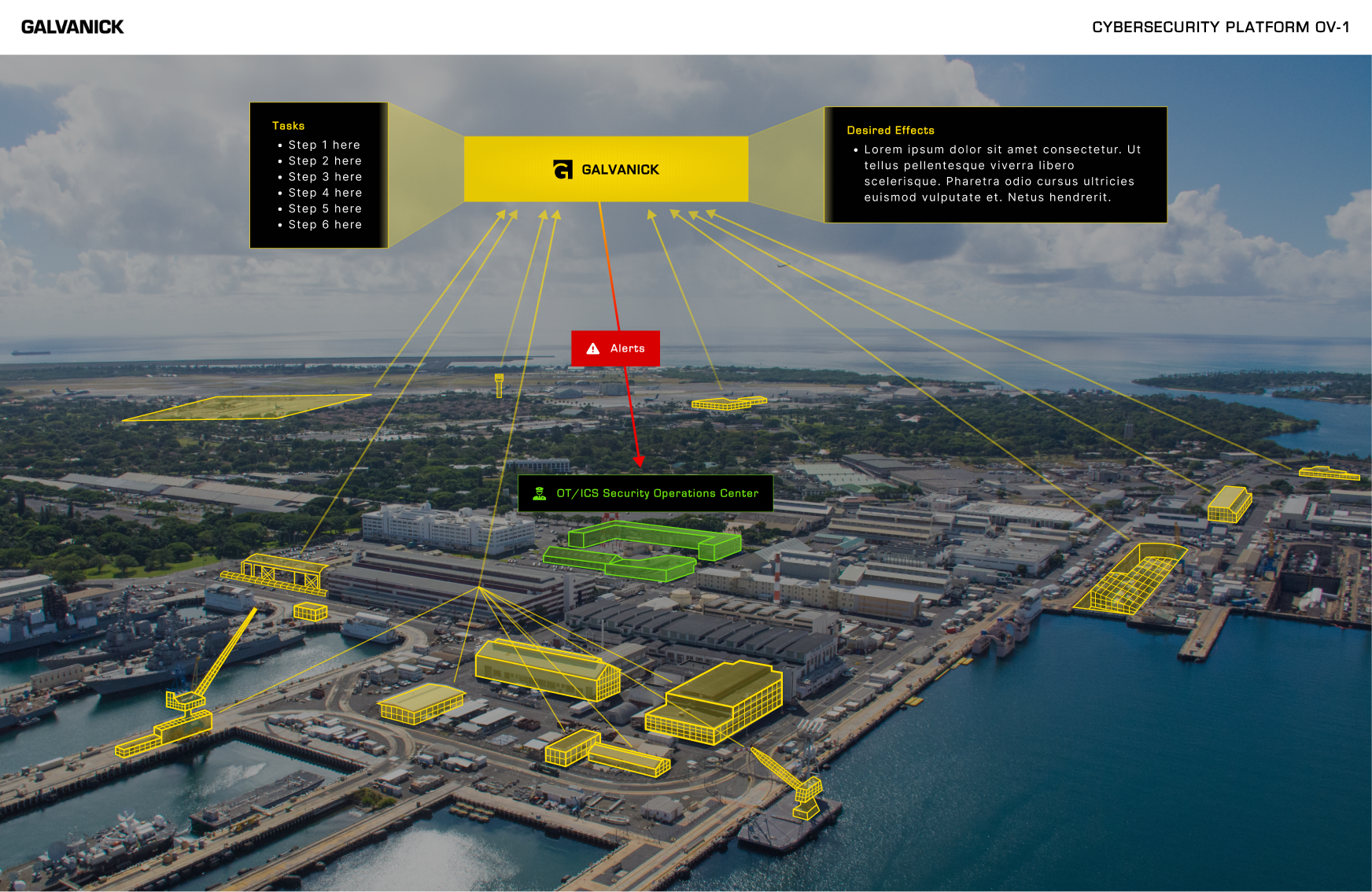Select the Tasks heading
This screenshot has height=892, width=1372.
coord(288,126)
